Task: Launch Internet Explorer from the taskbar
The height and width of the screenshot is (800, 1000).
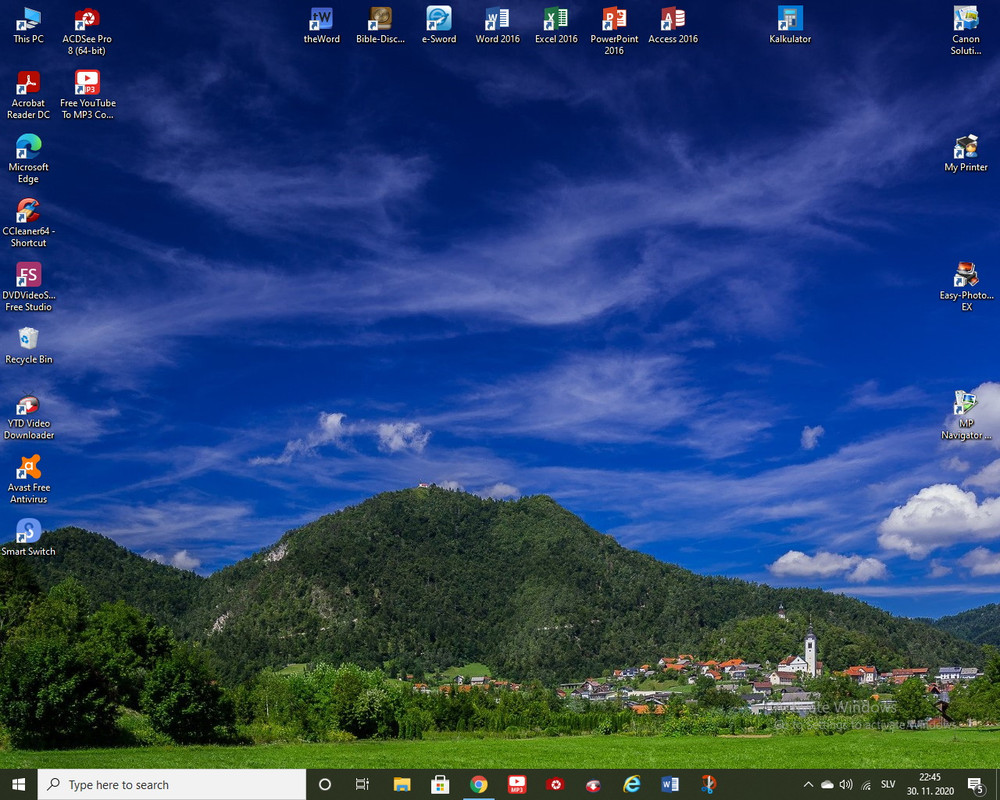Action: (631, 784)
